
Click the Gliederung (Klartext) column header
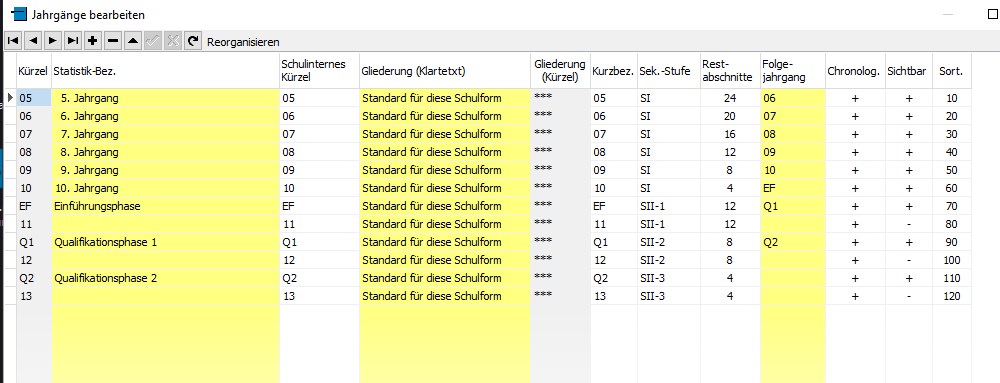(445, 71)
